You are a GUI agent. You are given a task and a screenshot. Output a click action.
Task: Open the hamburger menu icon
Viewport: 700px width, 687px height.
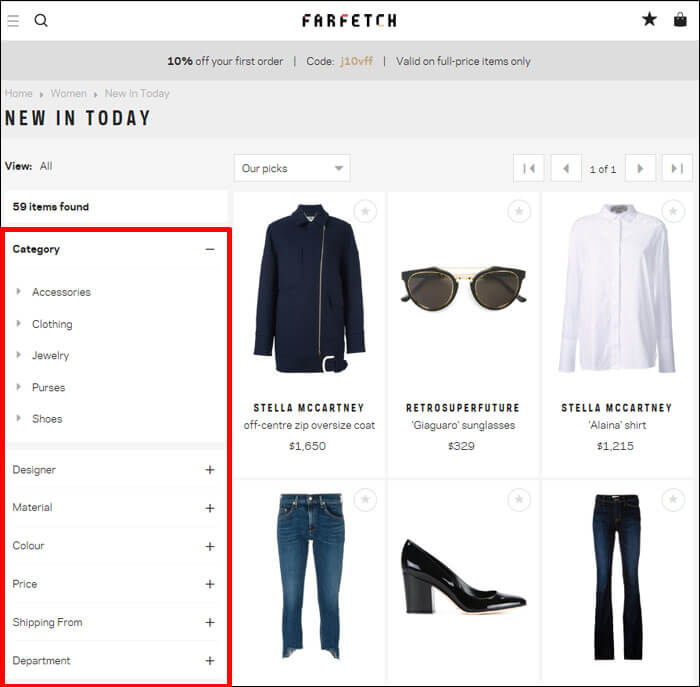point(13,21)
